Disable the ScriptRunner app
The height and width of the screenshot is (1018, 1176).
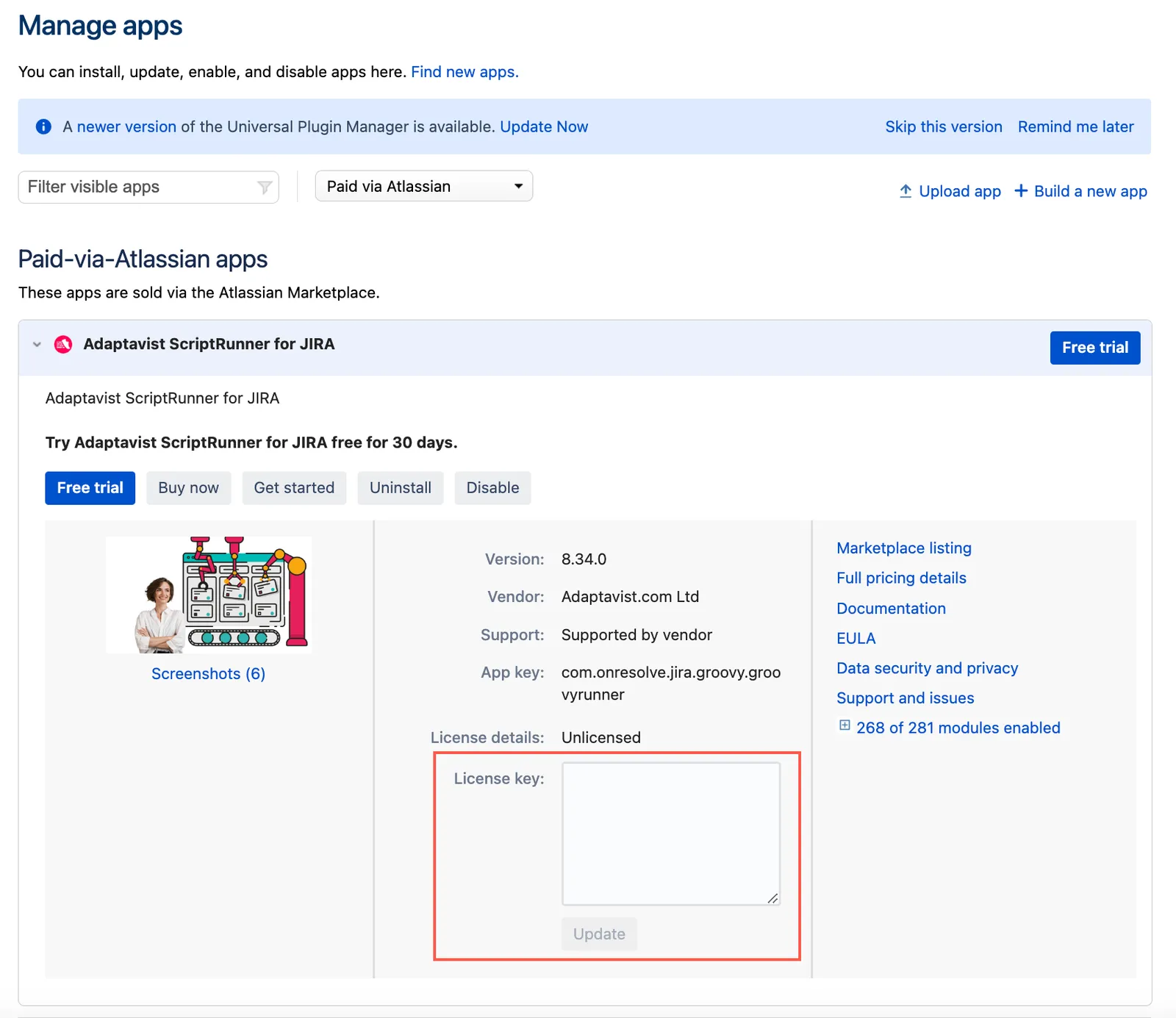(x=493, y=488)
